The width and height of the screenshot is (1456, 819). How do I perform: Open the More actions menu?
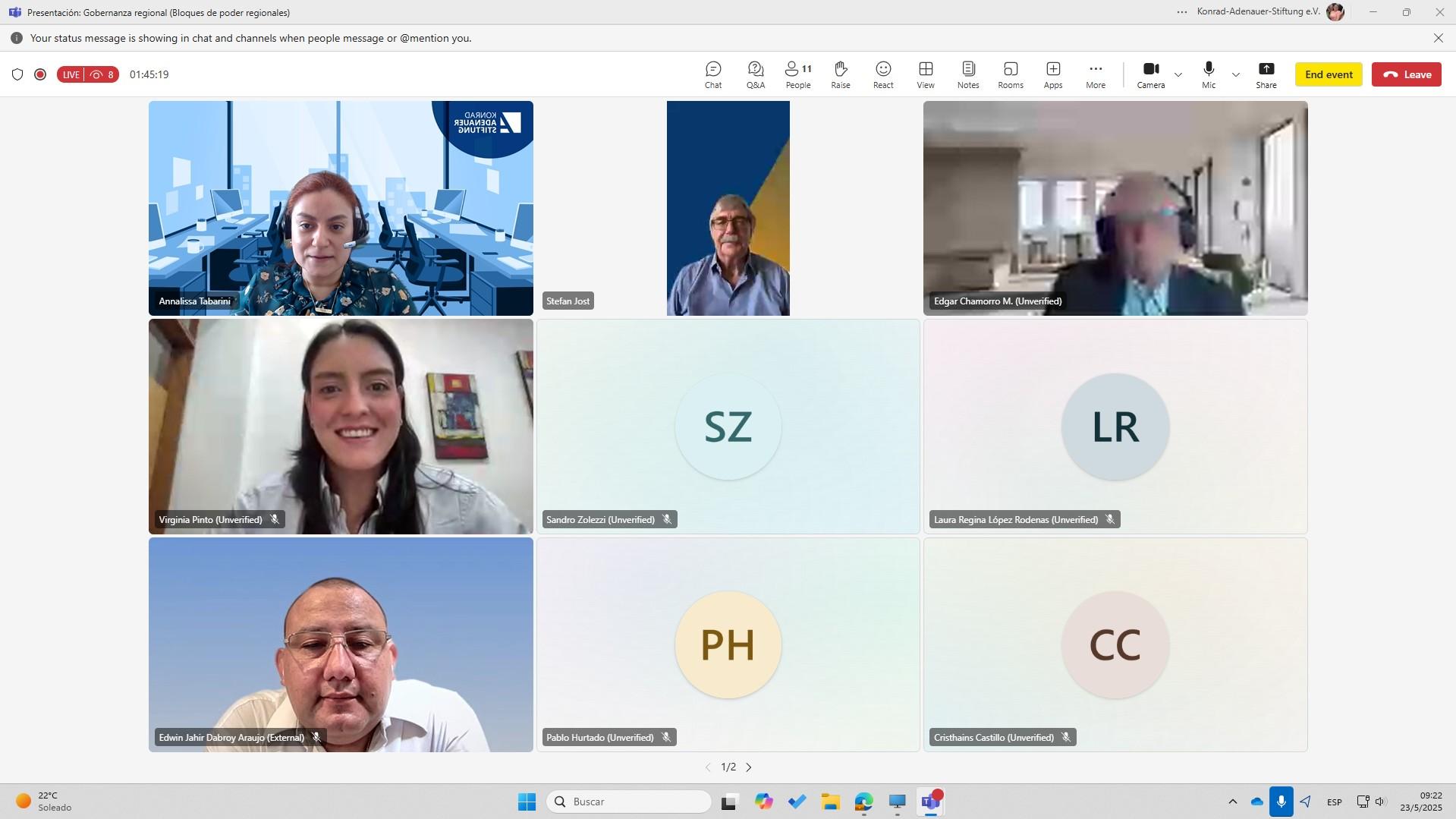click(x=1095, y=74)
